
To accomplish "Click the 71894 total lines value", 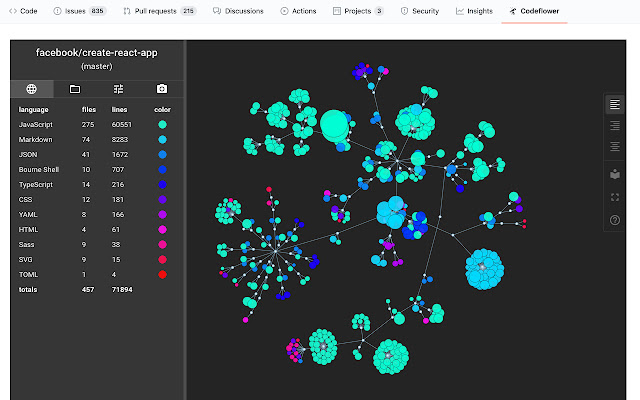I will (x=122, y=290).
